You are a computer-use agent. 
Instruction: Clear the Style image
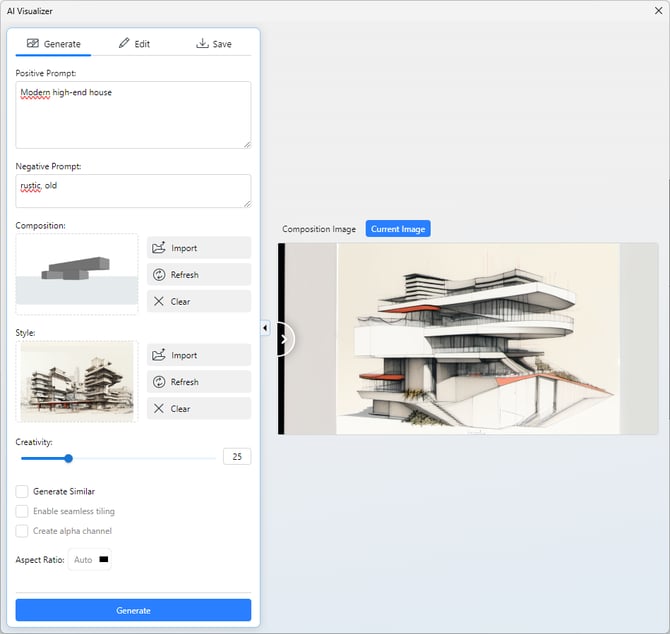point(198,408)
